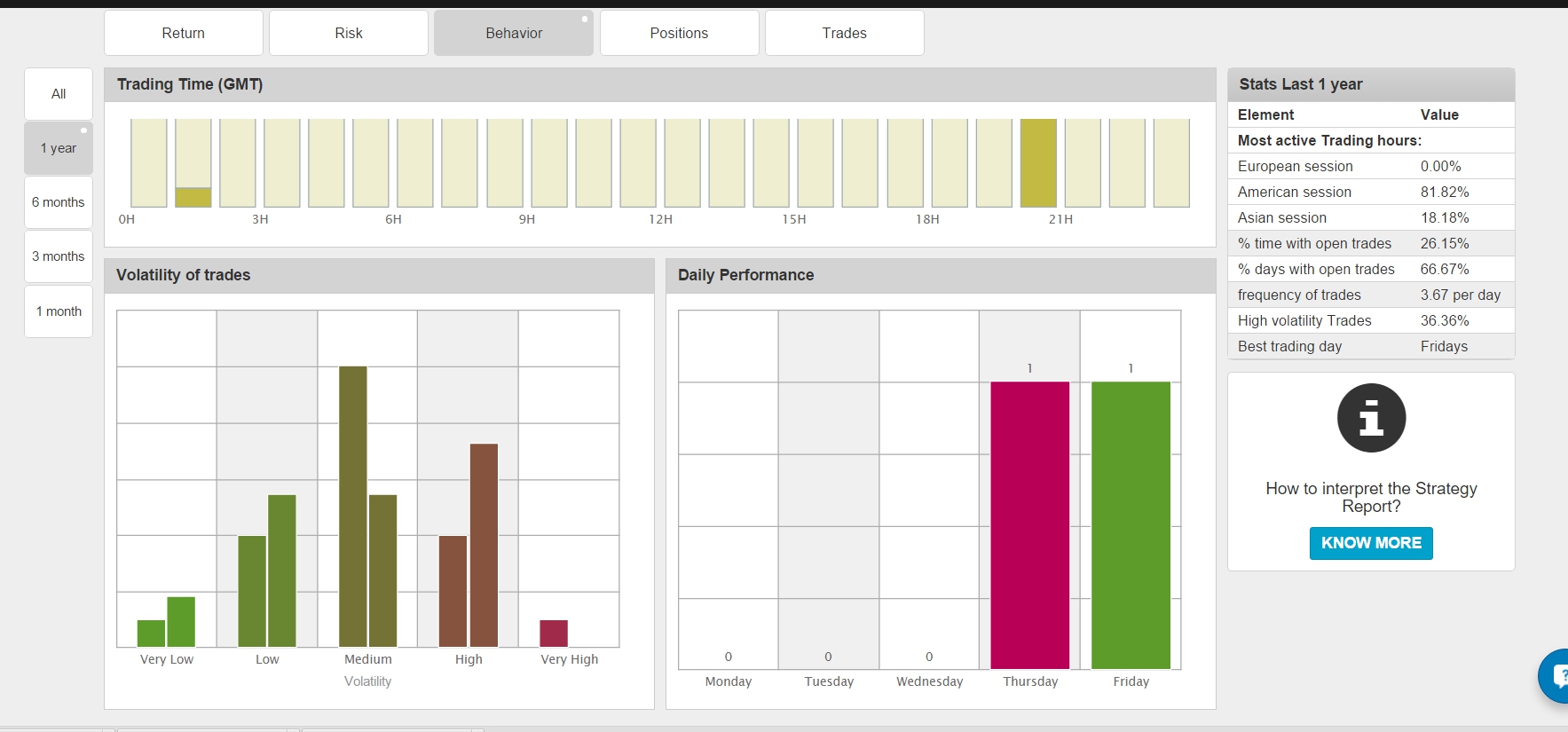1568x732 pixels.
Task: Click the 'Fridays' best trading day value
Action: [1444, 346]
